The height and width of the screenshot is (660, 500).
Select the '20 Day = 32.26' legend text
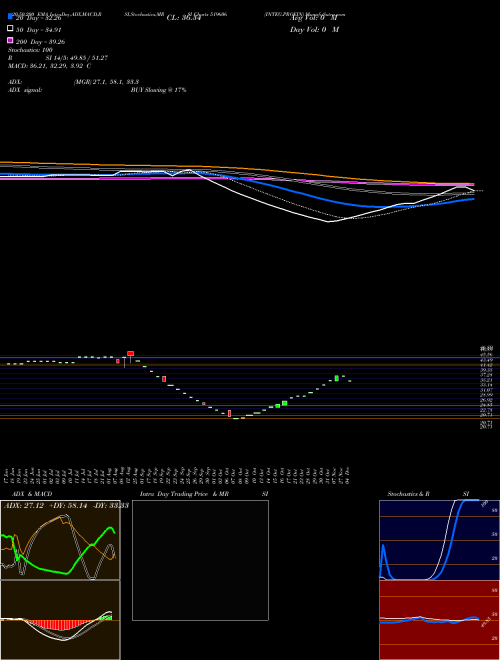[x=38, y=18]
